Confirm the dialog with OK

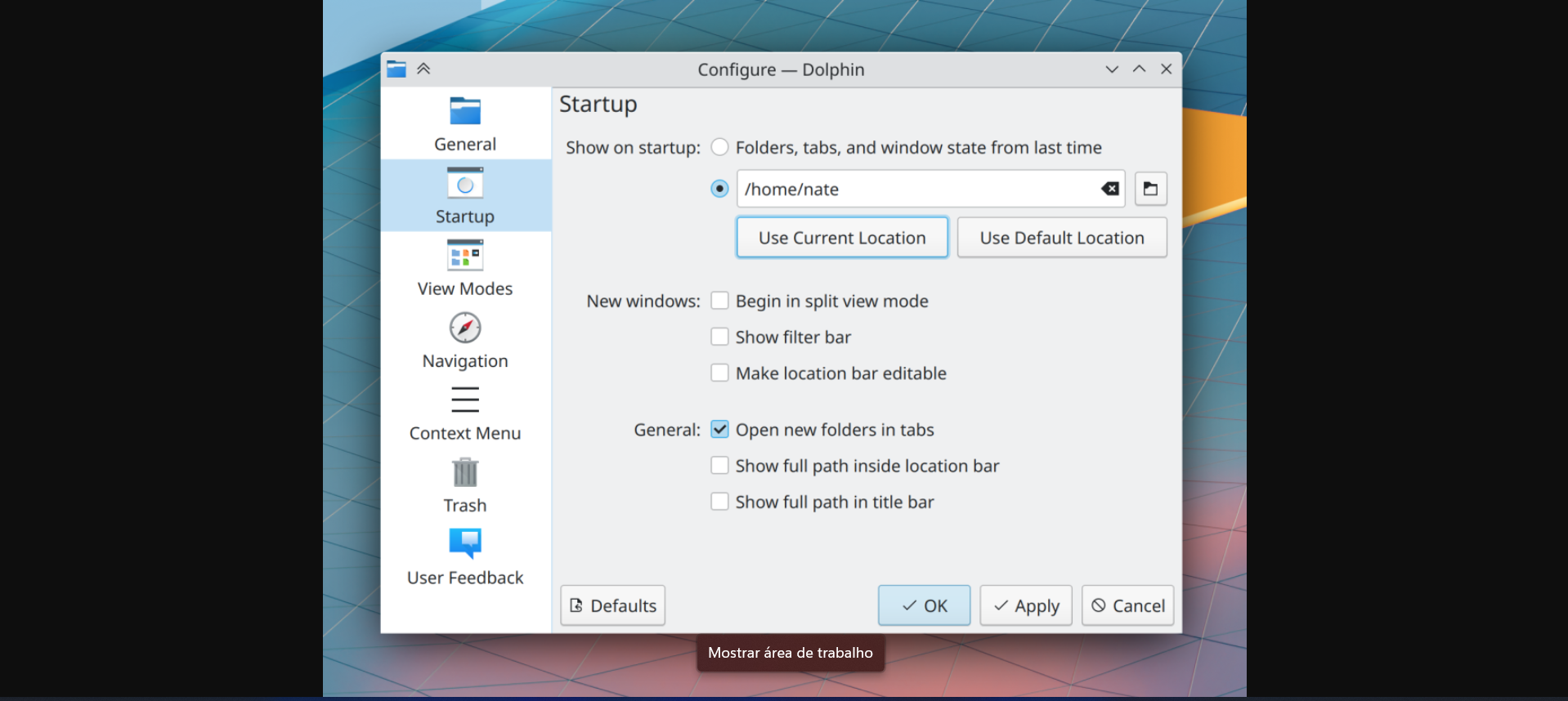(924, 605)
